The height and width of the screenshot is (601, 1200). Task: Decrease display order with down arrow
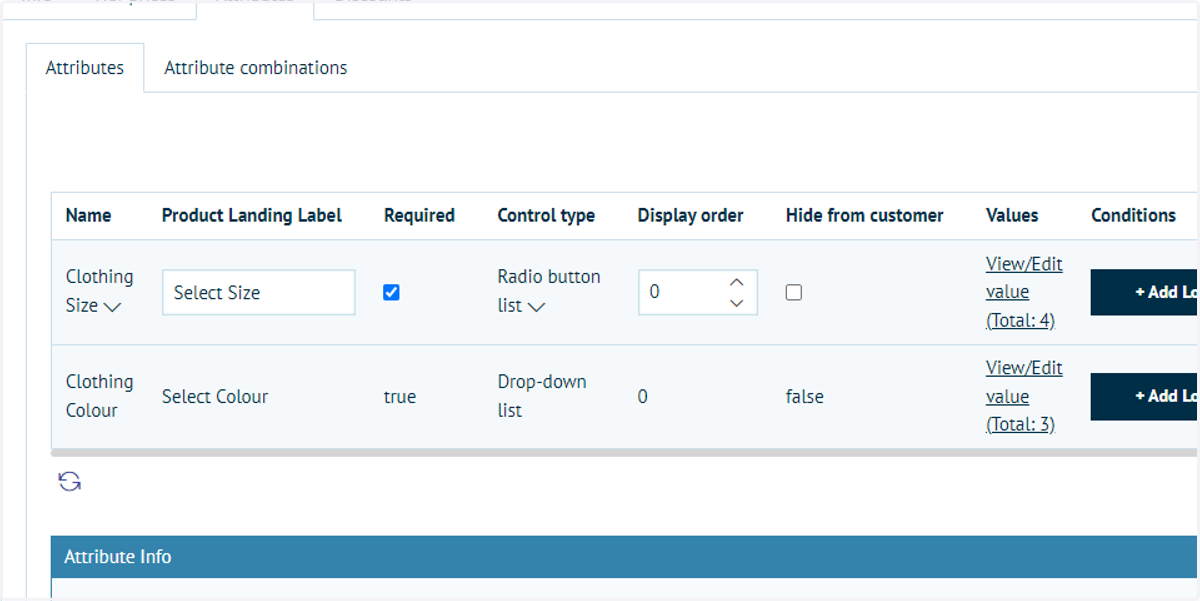[x=737, y=303]
